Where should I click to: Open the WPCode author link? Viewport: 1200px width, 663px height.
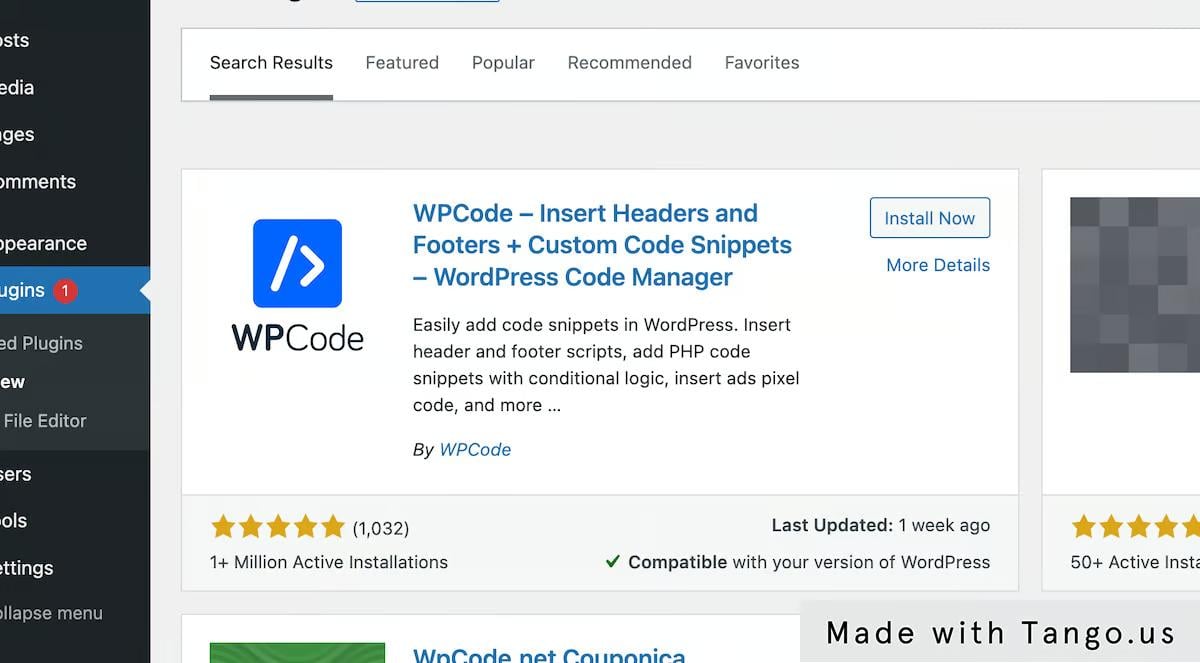(475, 450)
